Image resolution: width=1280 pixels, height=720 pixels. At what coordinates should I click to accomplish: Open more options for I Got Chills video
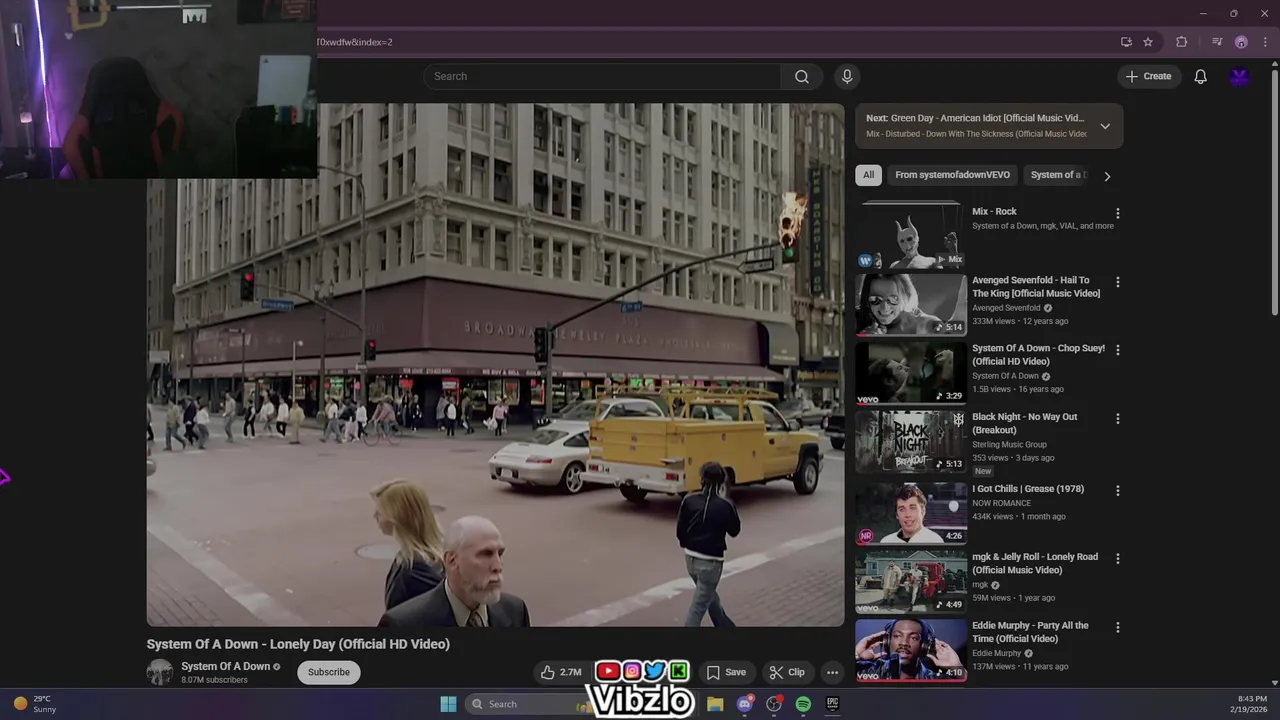1117,490
